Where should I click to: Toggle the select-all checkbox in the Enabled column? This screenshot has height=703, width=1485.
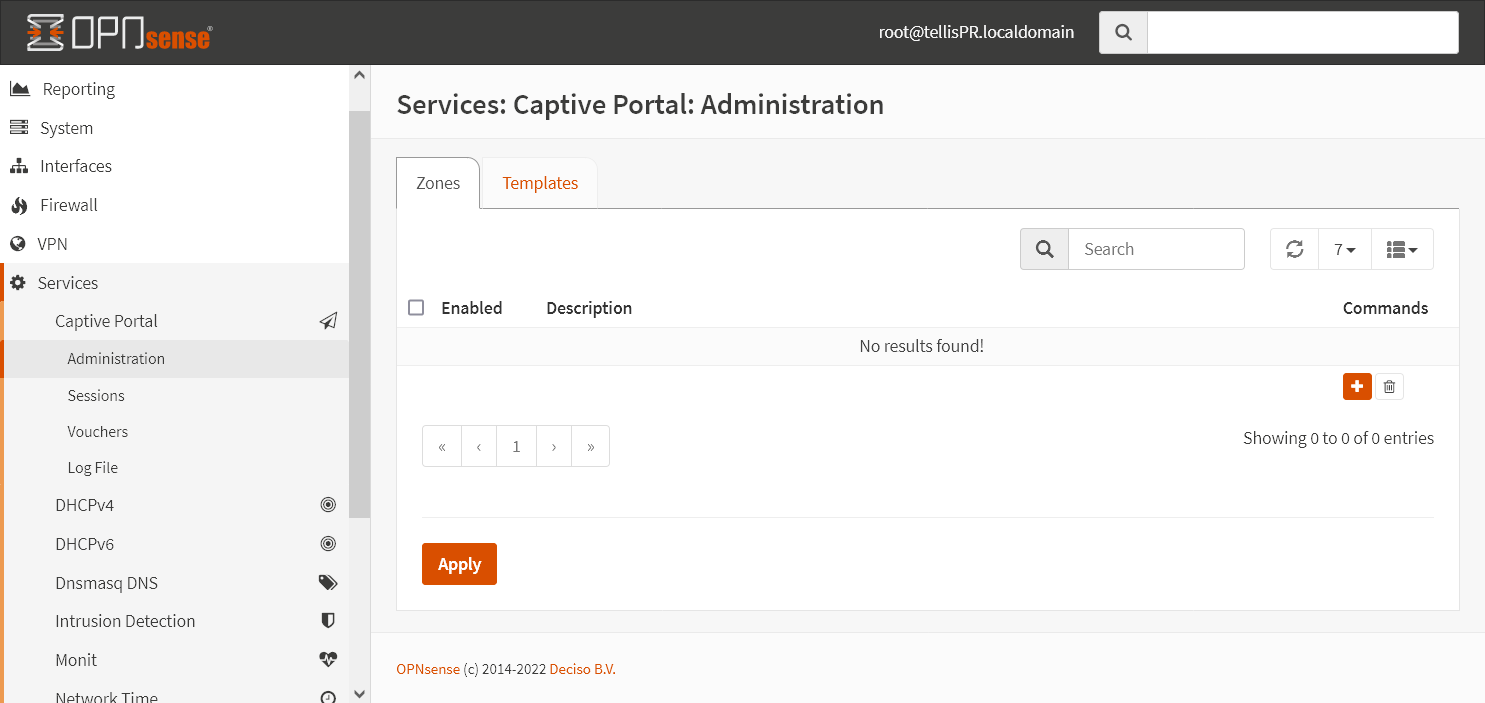(416, 307)
